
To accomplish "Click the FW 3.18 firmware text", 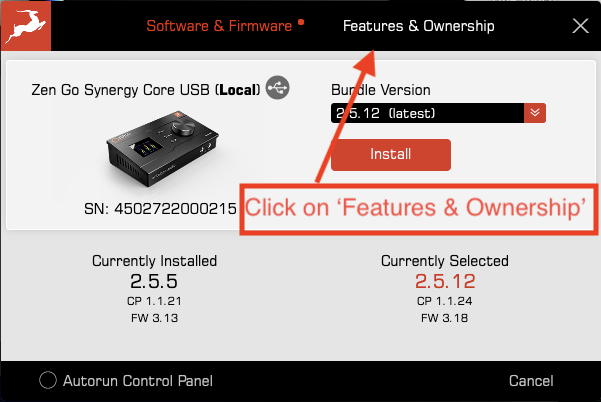I will [445, 318].
